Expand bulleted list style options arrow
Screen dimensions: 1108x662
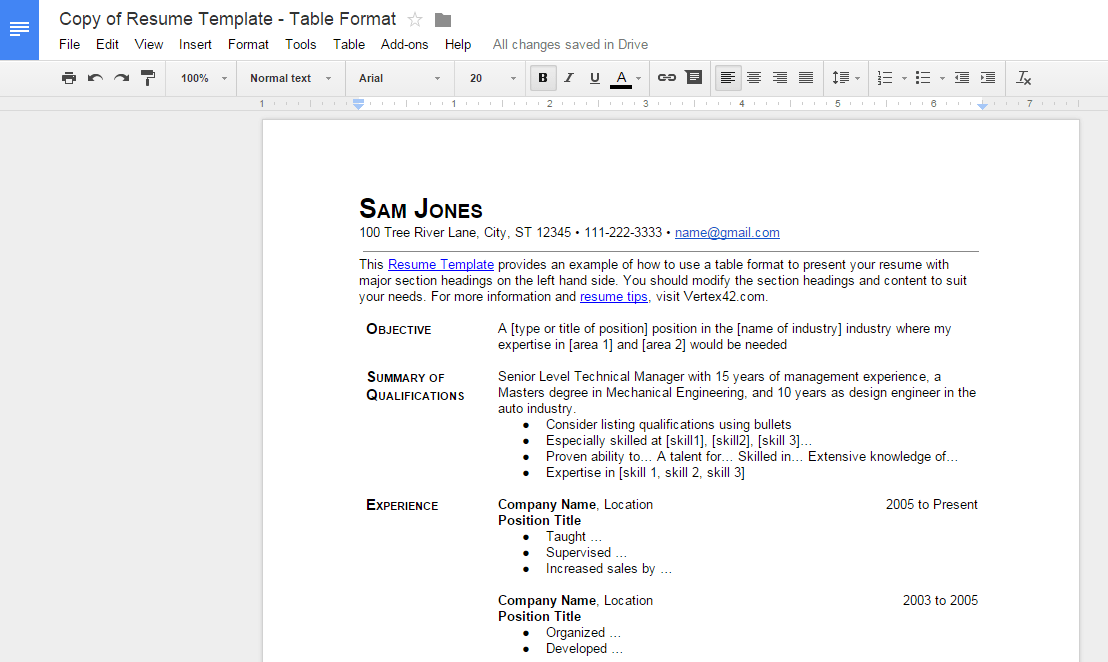(x=942, y=78)
